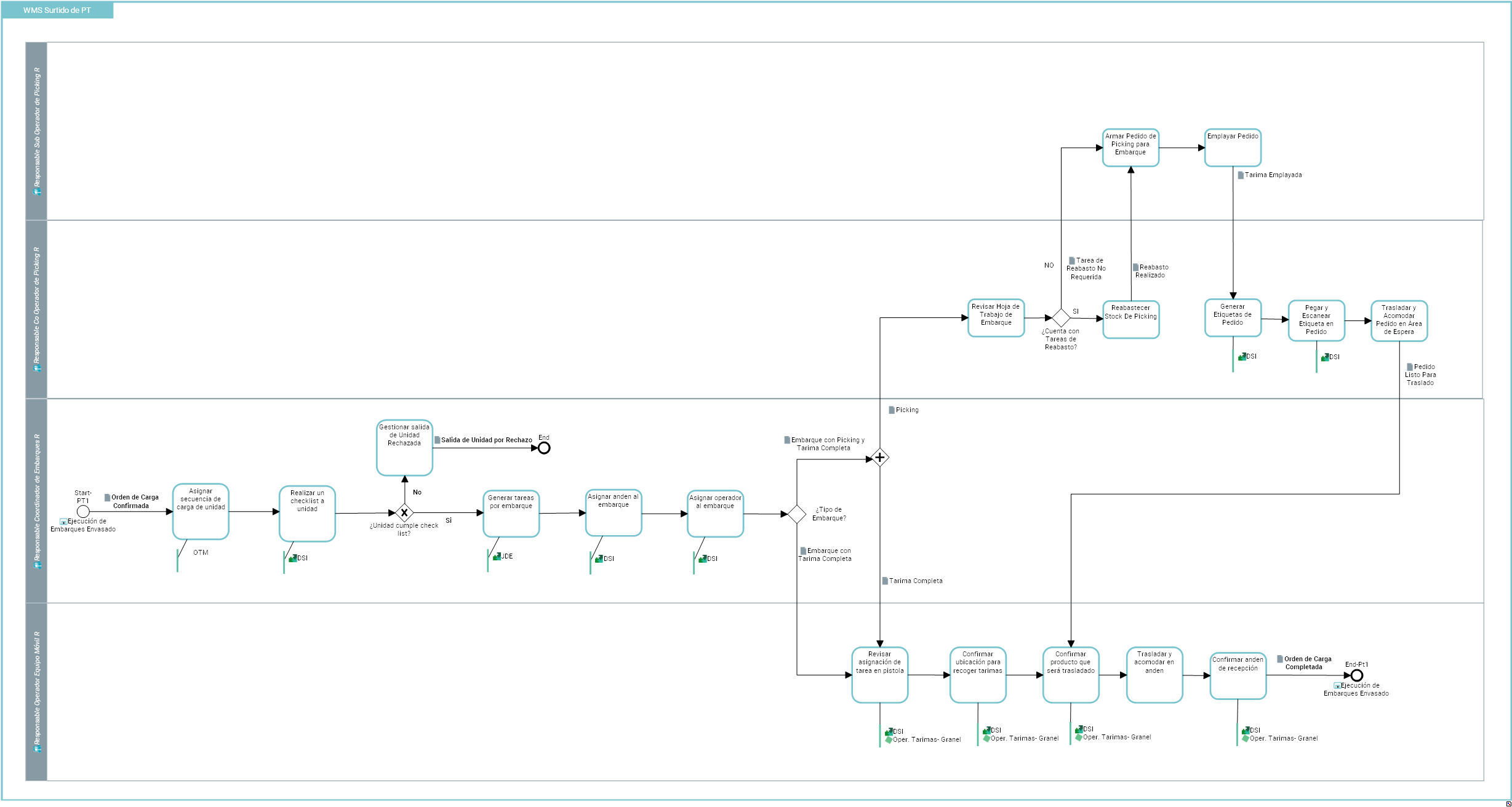Click the ¿Cuenta con Tareas de Reabasto? gateway

(x=1061, y=317)
